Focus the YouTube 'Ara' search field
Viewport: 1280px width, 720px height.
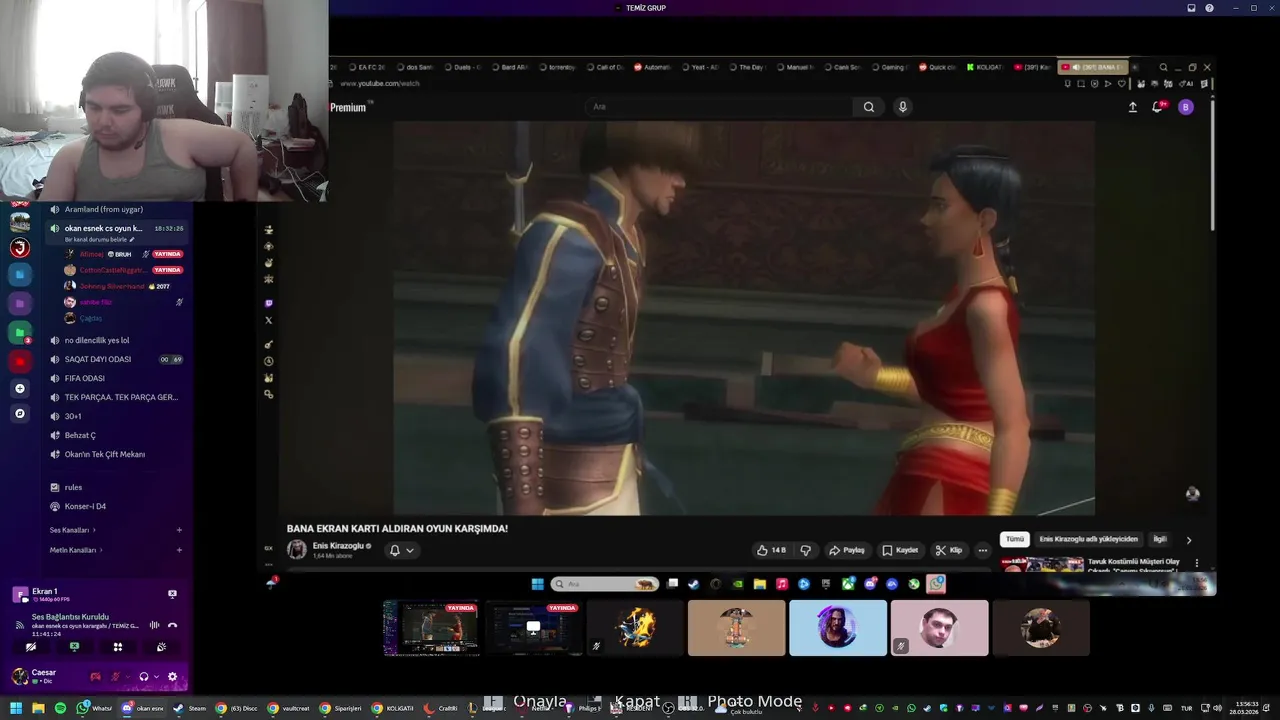tap(720, 107)
